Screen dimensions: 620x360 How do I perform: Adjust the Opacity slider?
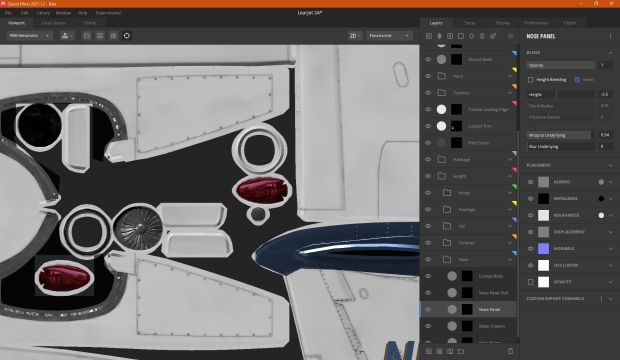coord(561,65)
